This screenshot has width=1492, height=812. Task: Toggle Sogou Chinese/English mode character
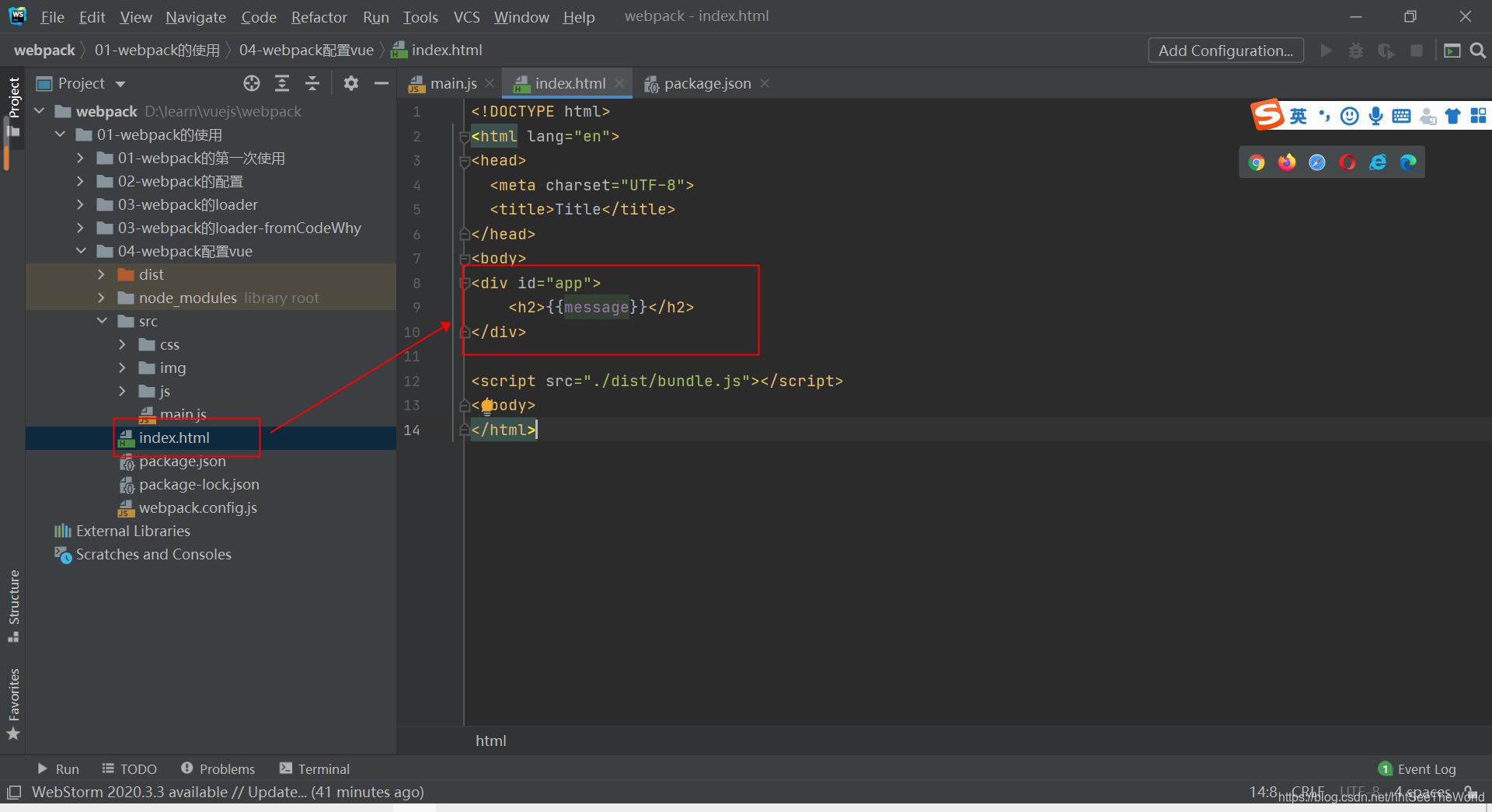pyautogui.click(x=1298, y=116)
